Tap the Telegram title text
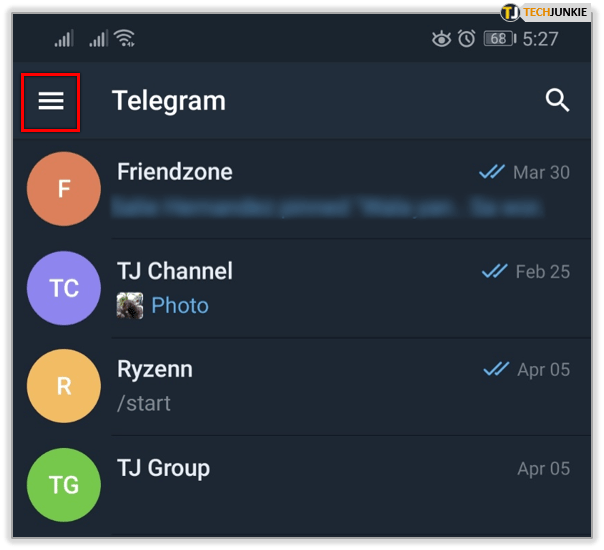This screenshot has height=550, width=604. click(169, 101)
